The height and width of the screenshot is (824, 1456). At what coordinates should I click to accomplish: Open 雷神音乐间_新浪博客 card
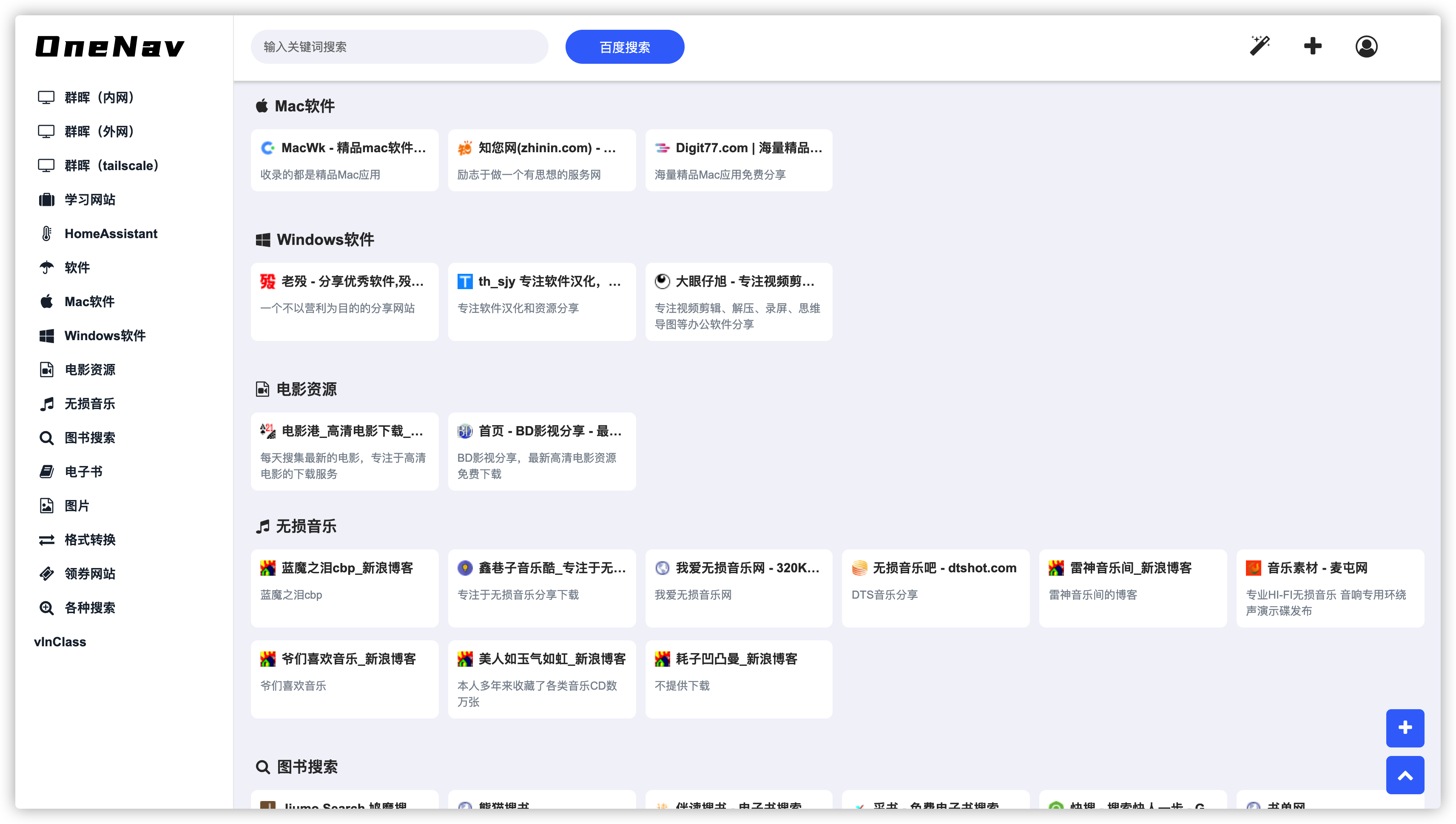[x=1132, y=588]
